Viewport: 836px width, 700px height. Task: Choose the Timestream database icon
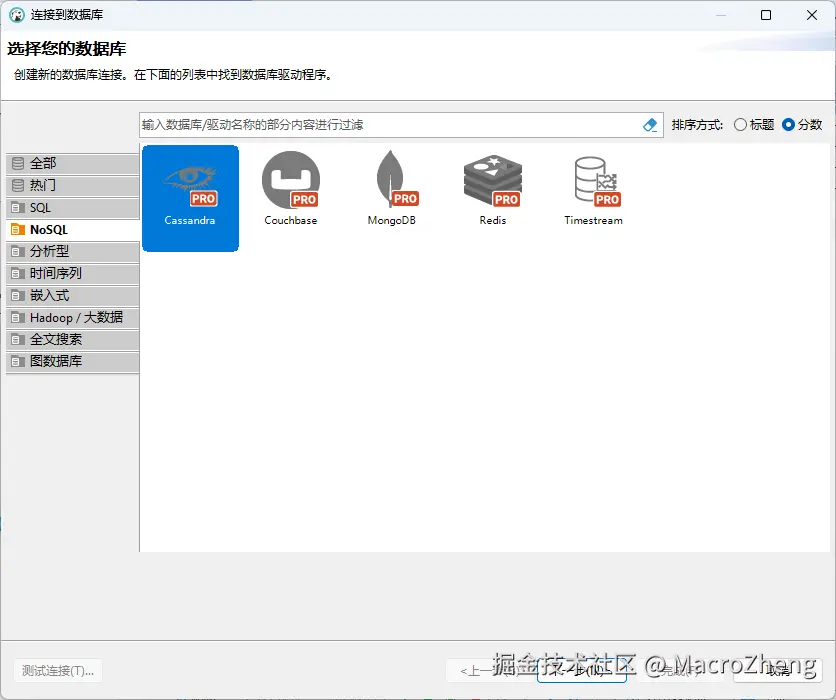(x=597, y=181)
